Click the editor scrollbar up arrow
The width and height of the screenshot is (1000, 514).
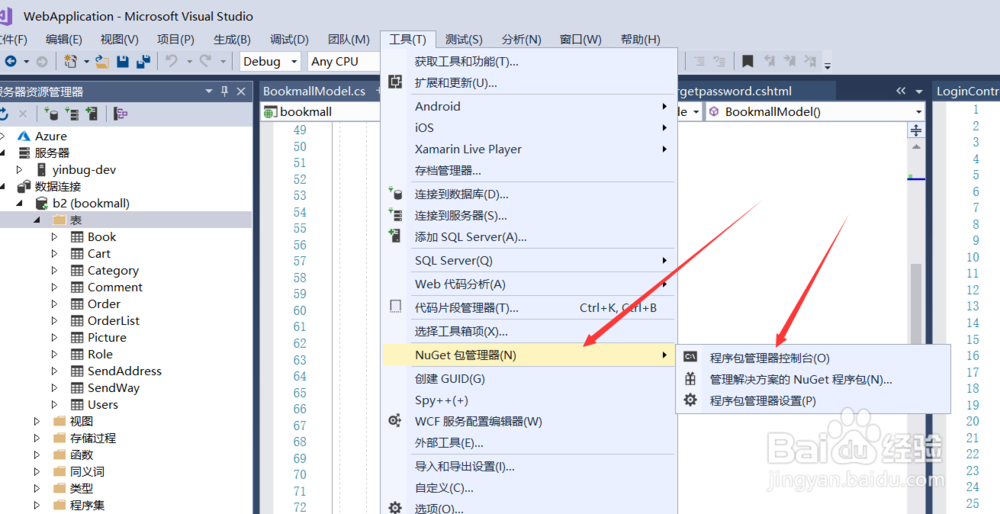[x=916, y=147]
